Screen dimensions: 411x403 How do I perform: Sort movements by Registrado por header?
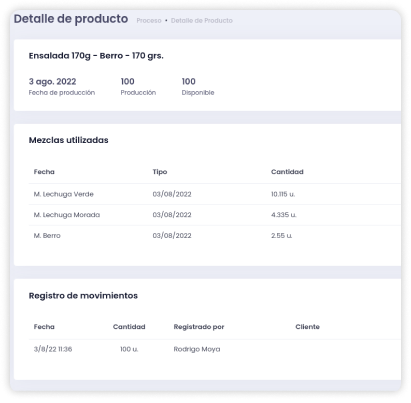point(199,327)
